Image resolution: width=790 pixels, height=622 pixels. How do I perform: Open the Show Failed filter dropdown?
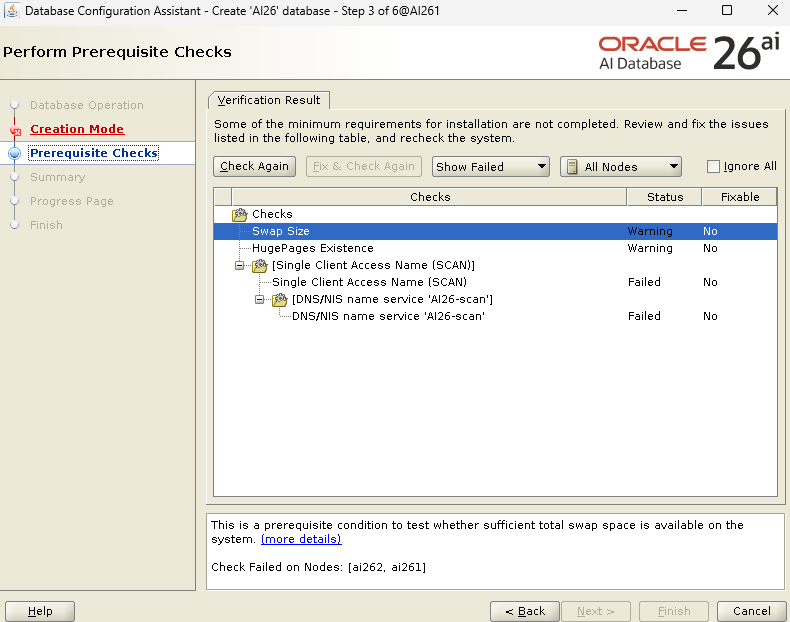point(491,167)
